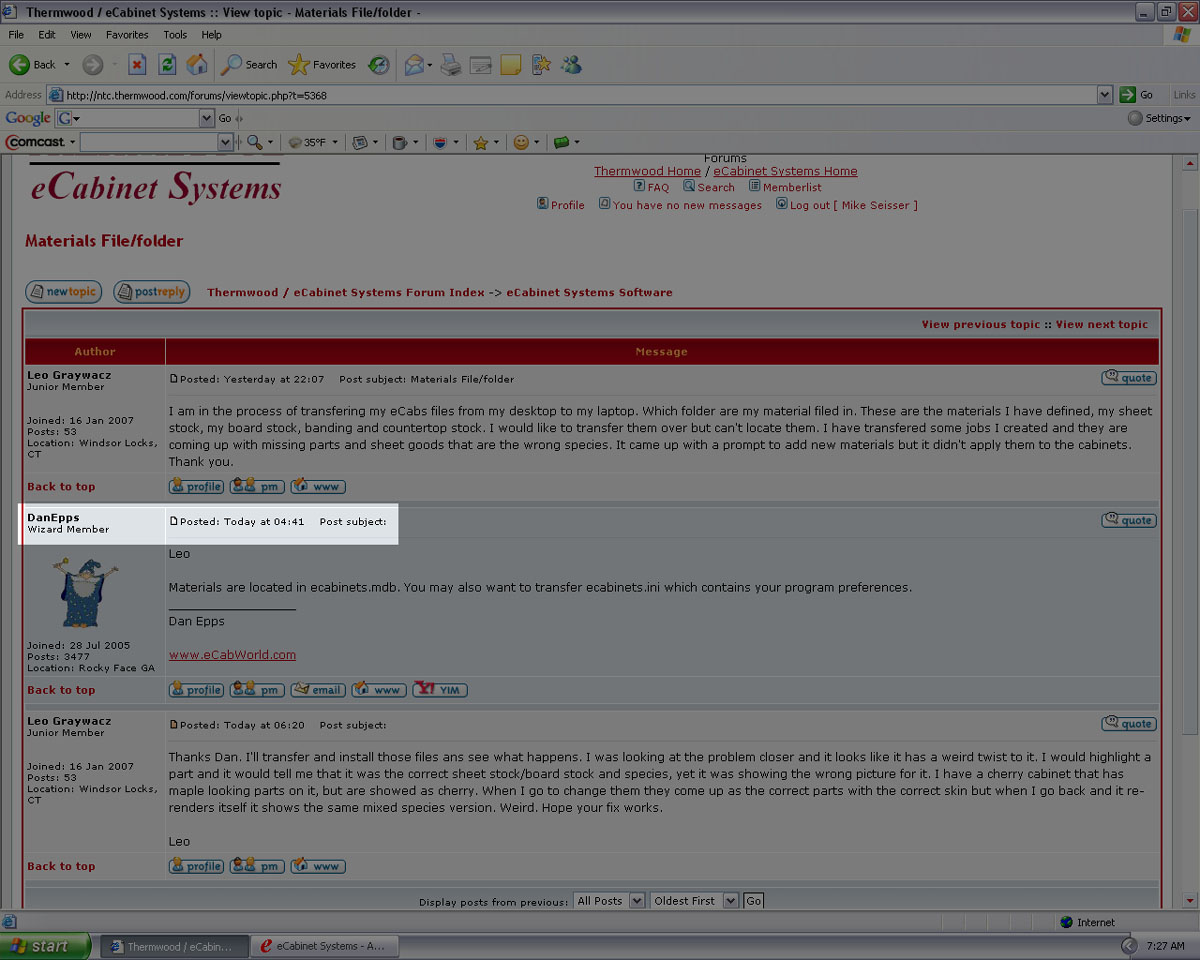The height and width of the screenshot is (960, 1200).
Task: Open the All Posts dropdown
Action: tap(609, 901)
